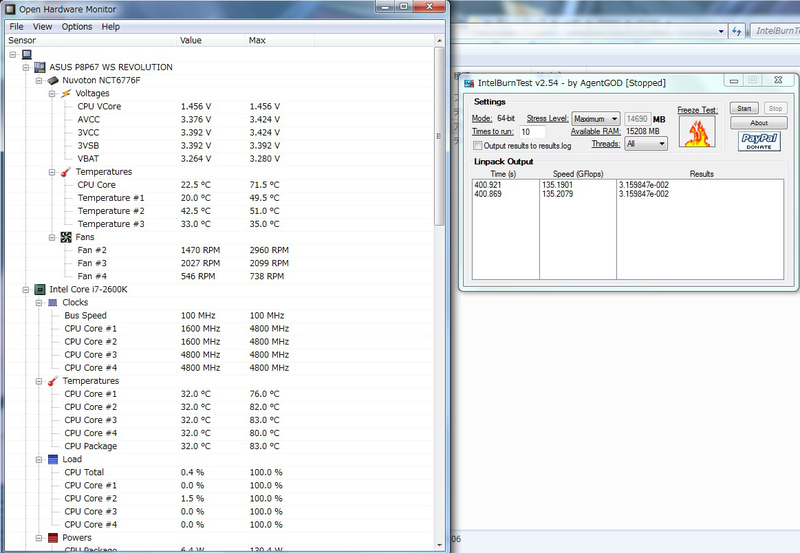Click the Clocks group icon
Image resolution: width=800 pixels, height=553 pixels.
click(53, 303)
